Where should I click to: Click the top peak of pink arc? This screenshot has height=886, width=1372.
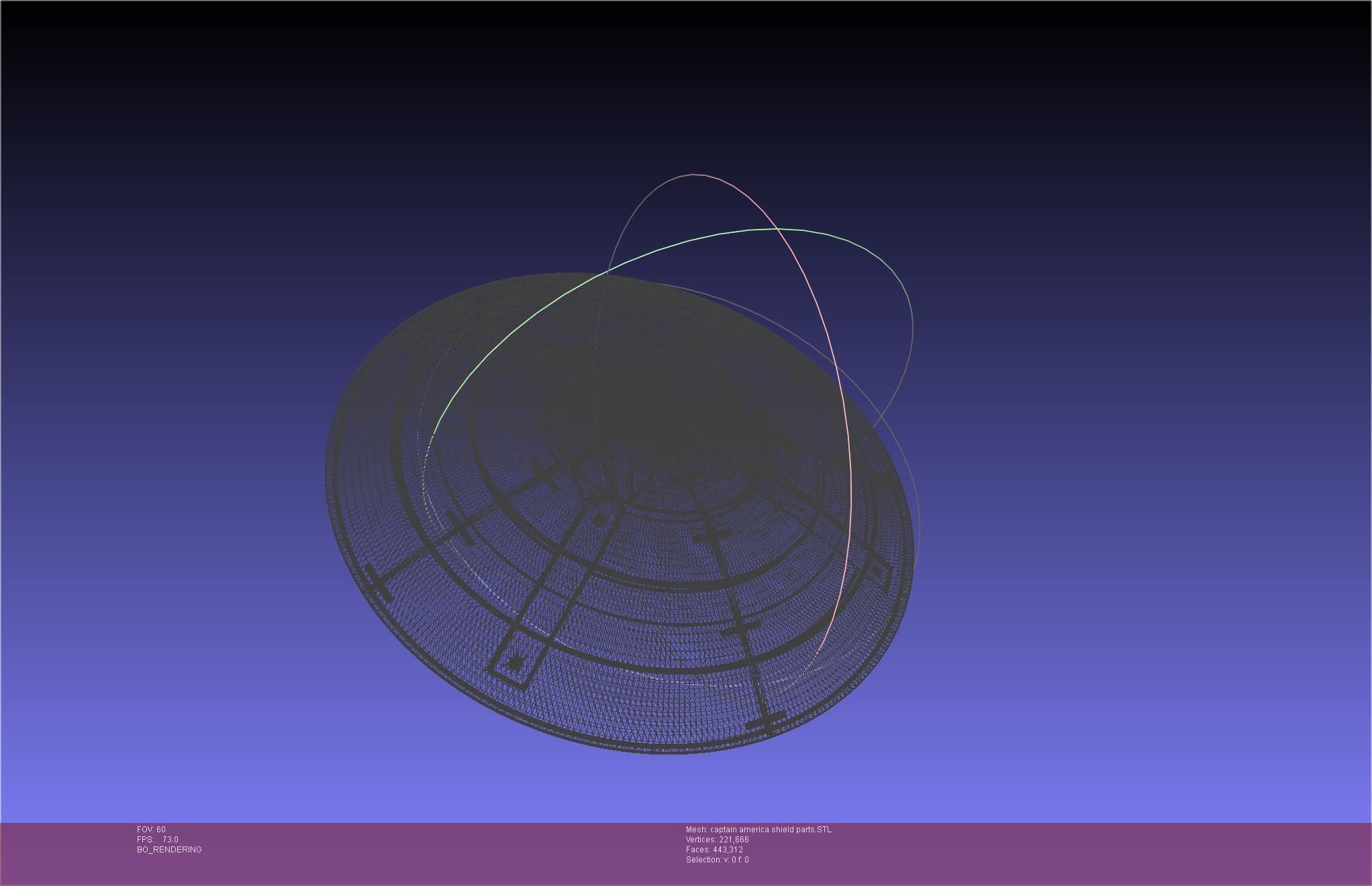coord(695,175)
